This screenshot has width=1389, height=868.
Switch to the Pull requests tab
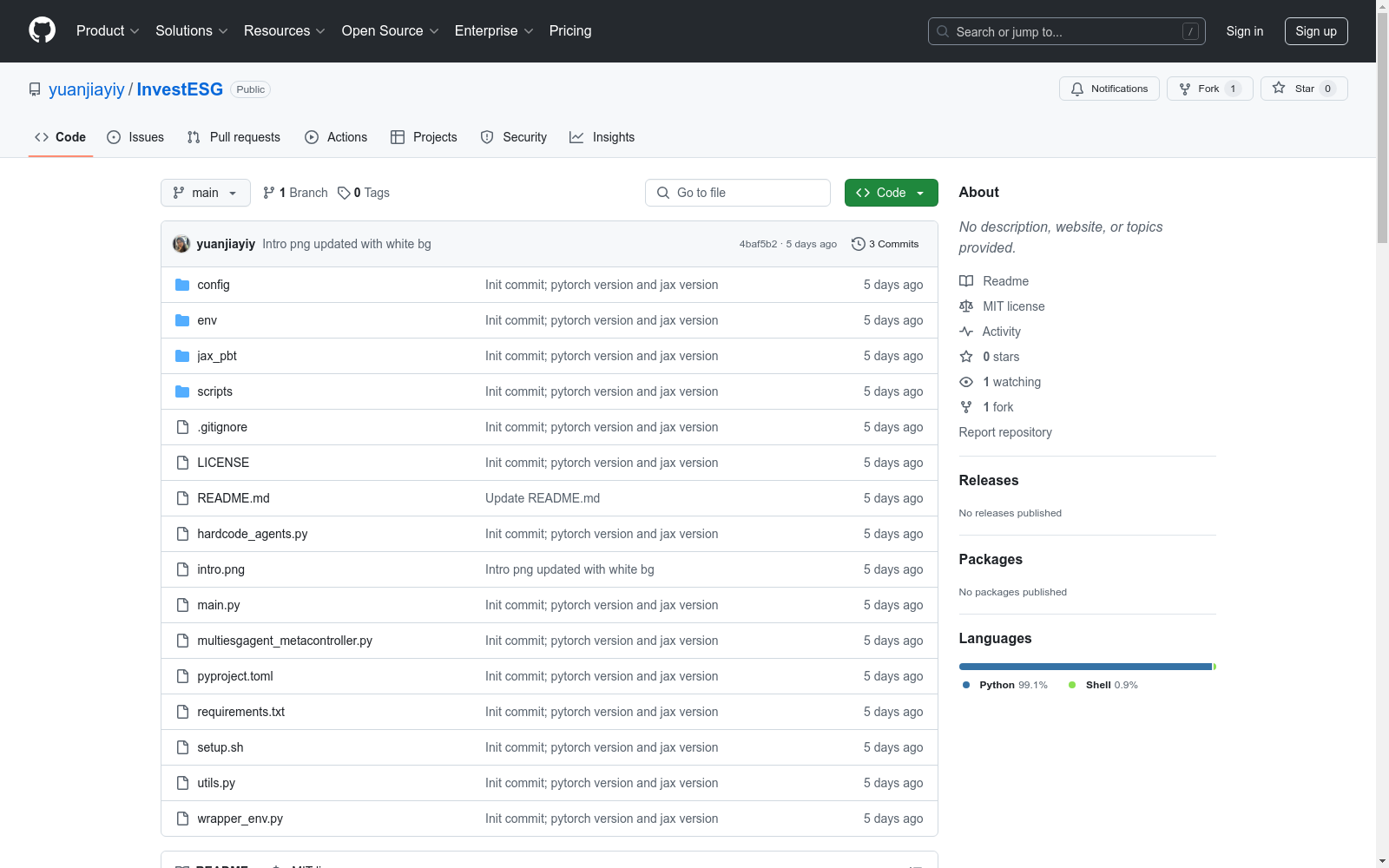click(234, 137)
